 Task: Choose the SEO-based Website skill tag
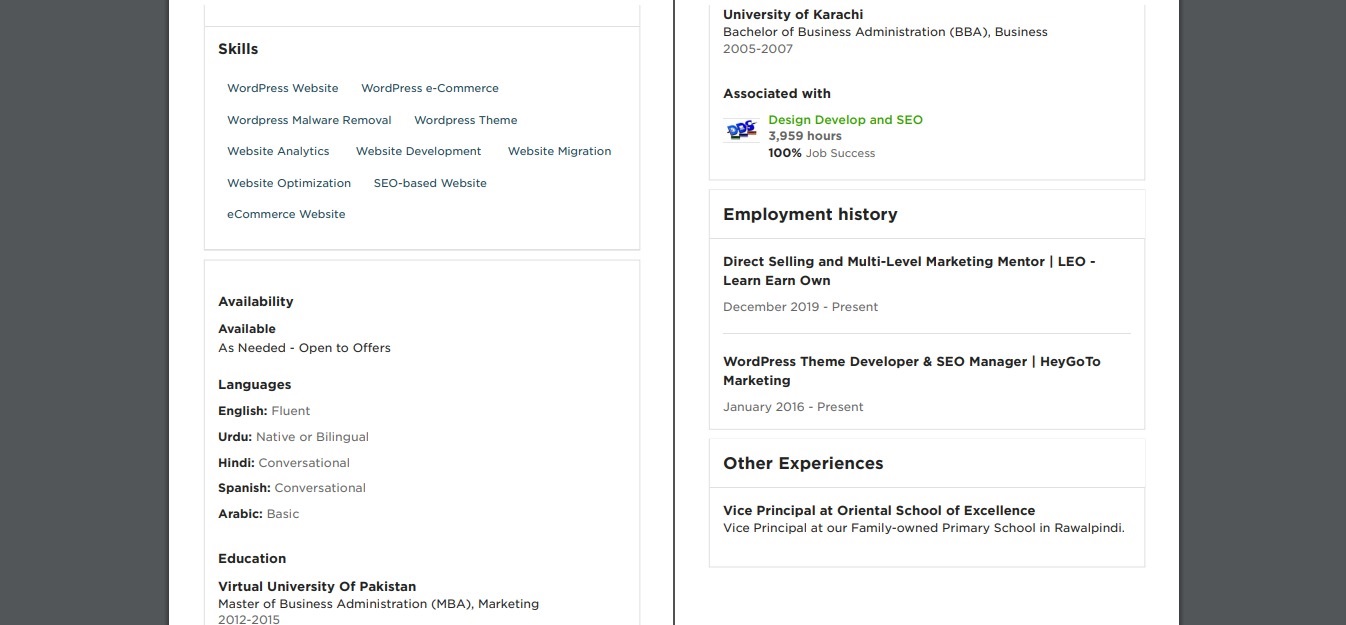coord(430,183)
